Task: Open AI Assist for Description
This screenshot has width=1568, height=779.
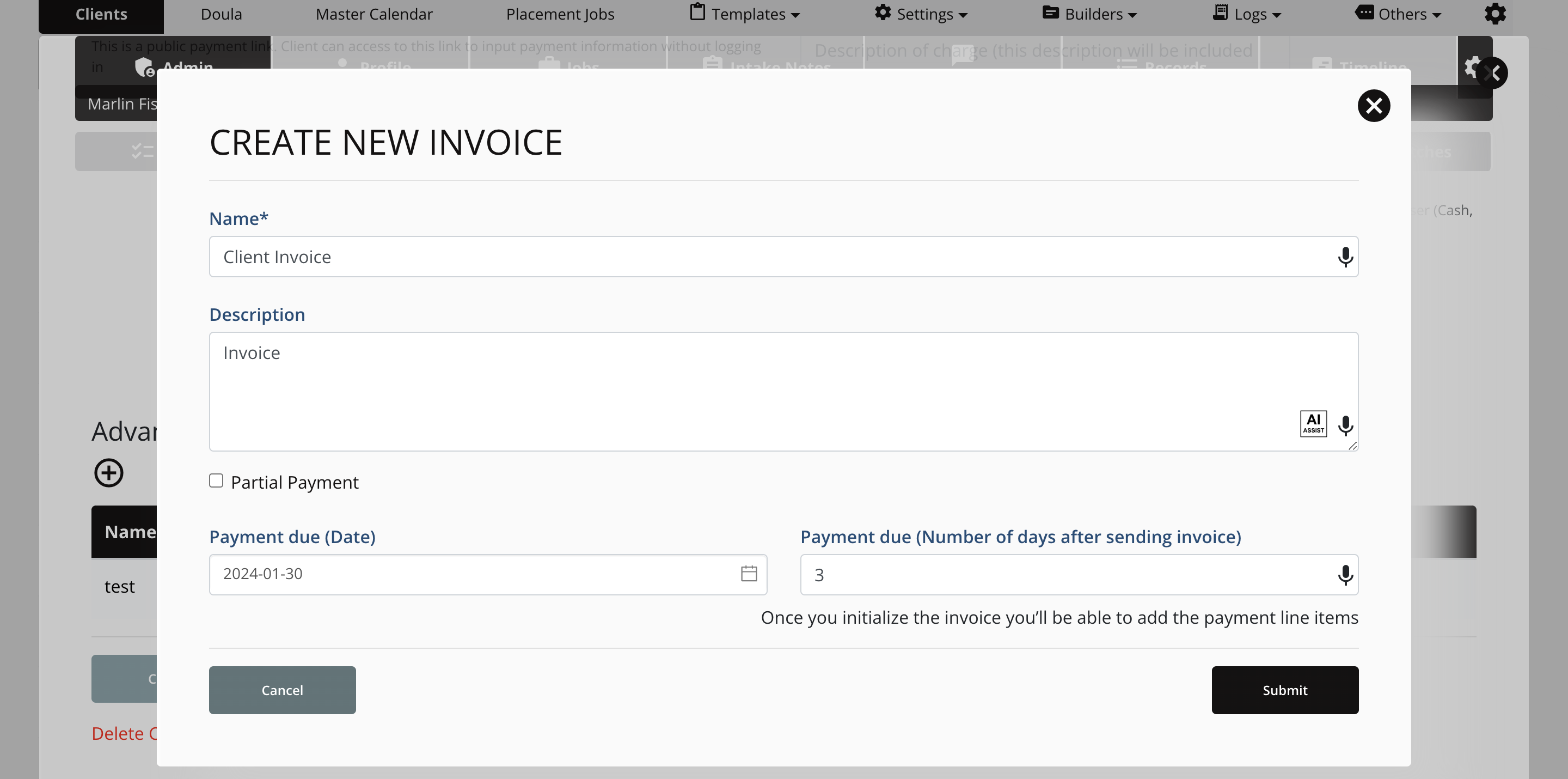Action: click(1313, 423)
